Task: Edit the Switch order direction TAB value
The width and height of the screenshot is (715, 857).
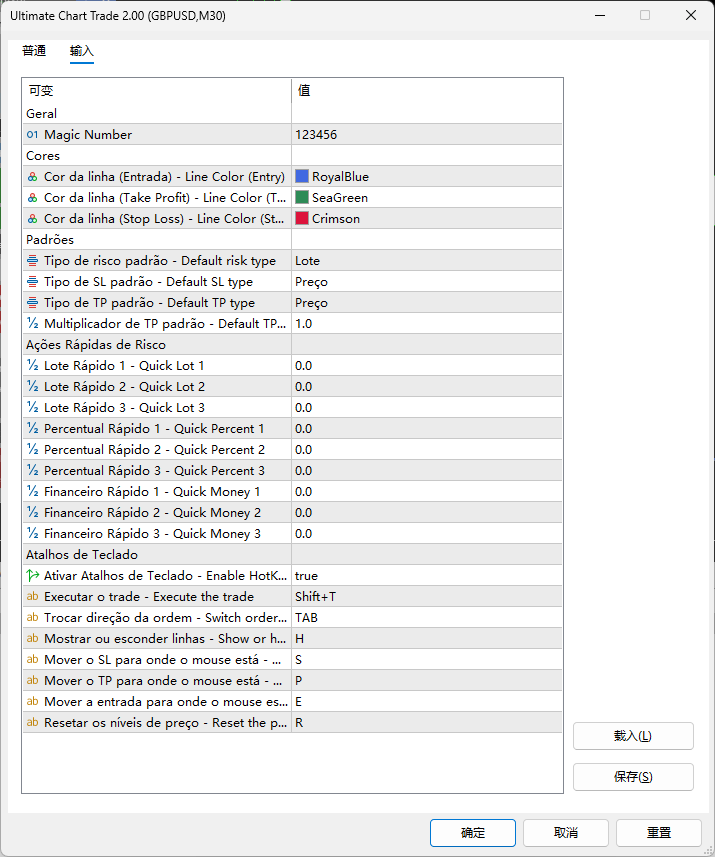Action: pyautogui.click(x=426, y=618)
